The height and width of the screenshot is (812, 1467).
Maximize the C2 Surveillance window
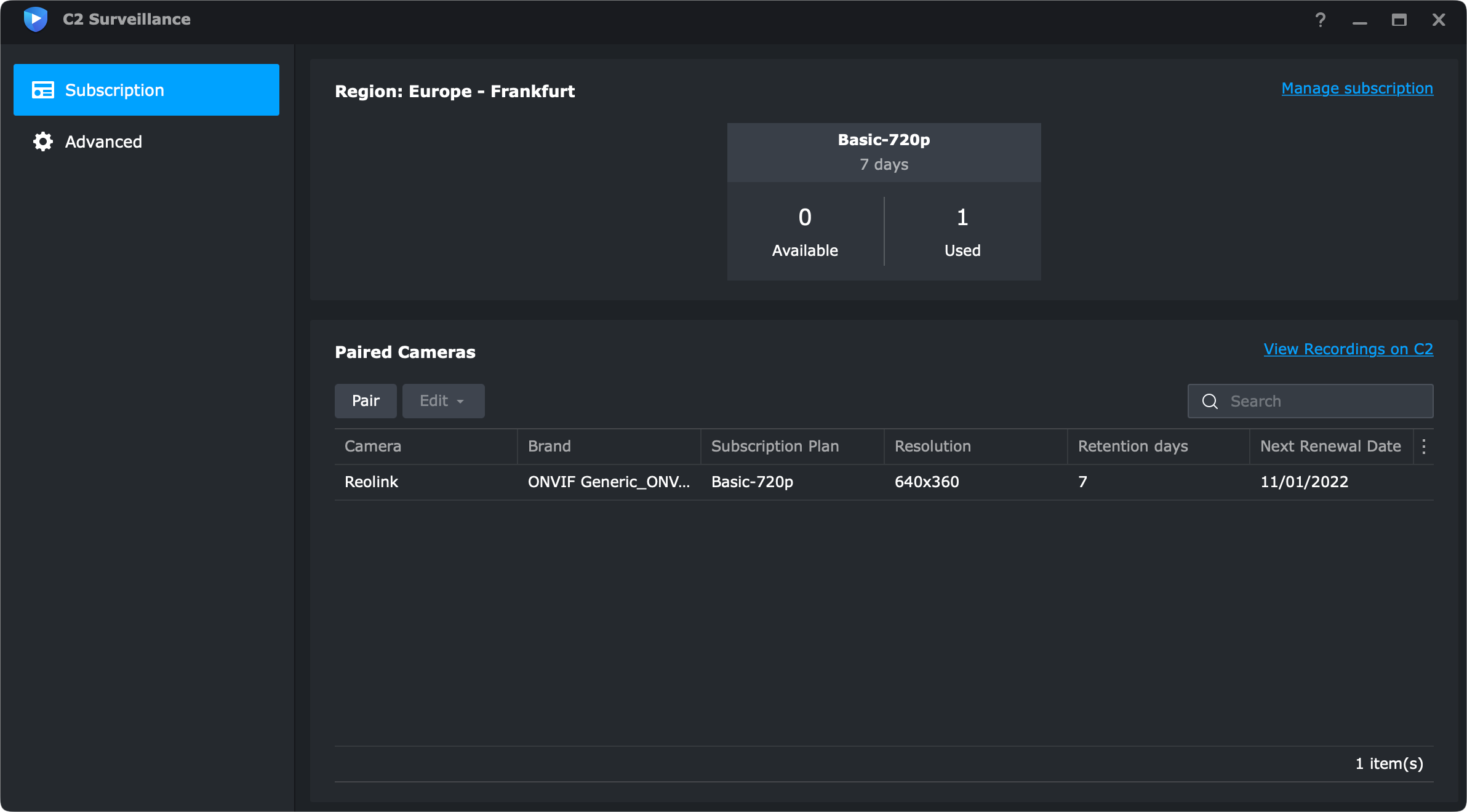coord(1399,20)
